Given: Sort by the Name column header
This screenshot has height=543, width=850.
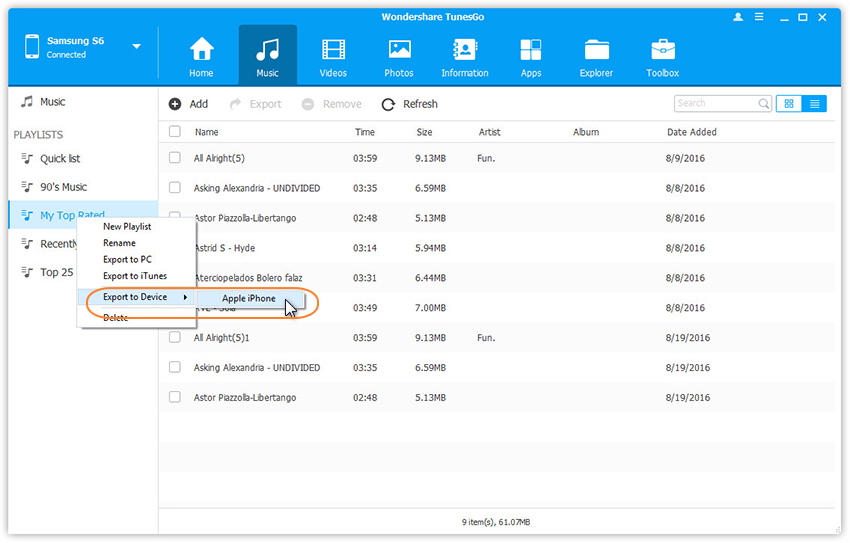Looking at the screenshot, I should [x=207, y=132].
